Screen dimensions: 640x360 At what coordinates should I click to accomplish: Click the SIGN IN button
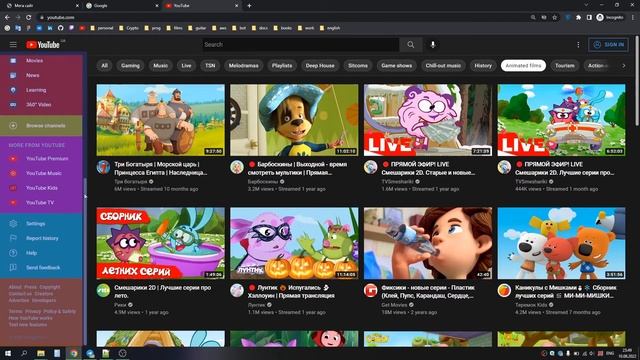(x=608, y=44)
